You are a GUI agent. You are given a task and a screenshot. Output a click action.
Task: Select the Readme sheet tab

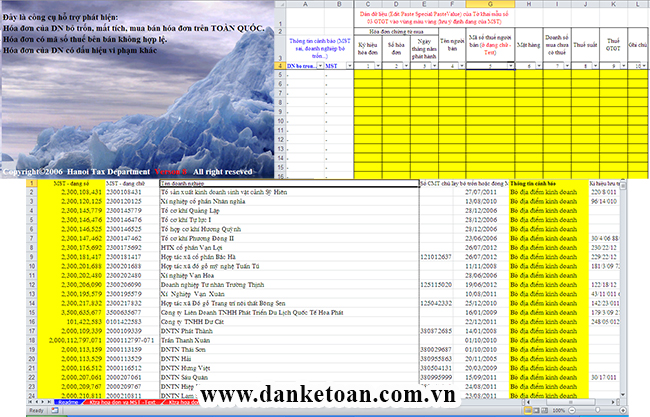tap(69, 402)
